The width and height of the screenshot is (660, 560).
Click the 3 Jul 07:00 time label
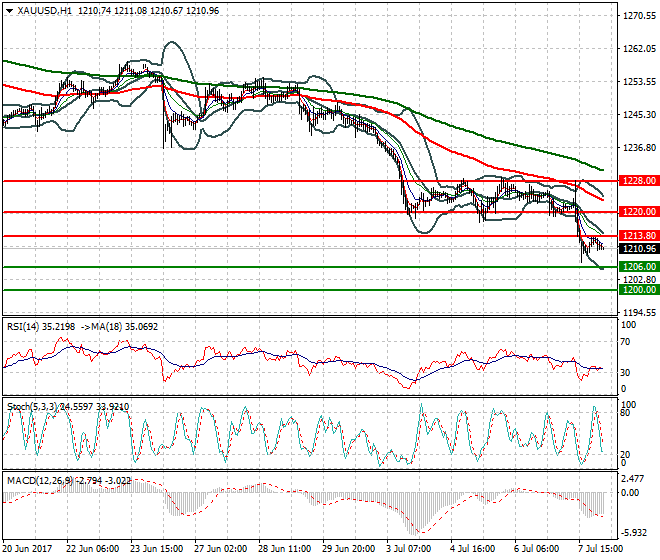pyautogui.click(x=408, y=549)
